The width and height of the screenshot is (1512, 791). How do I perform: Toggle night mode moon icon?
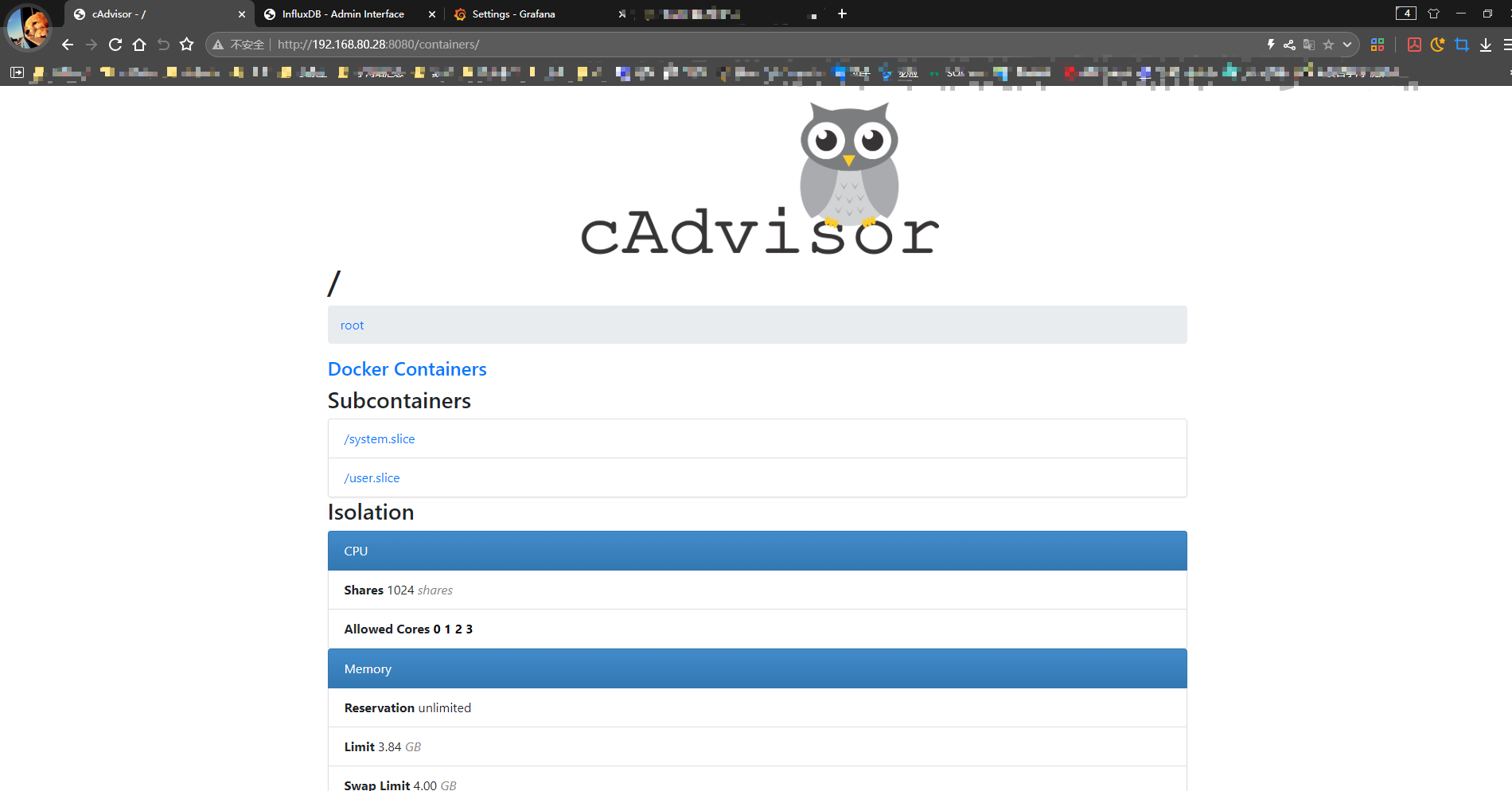[x=1437, y=45]
